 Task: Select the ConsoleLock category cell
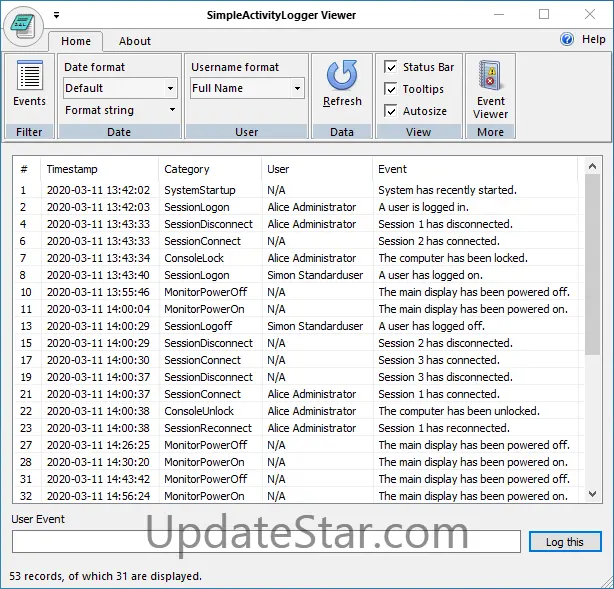tap(194, 258)
